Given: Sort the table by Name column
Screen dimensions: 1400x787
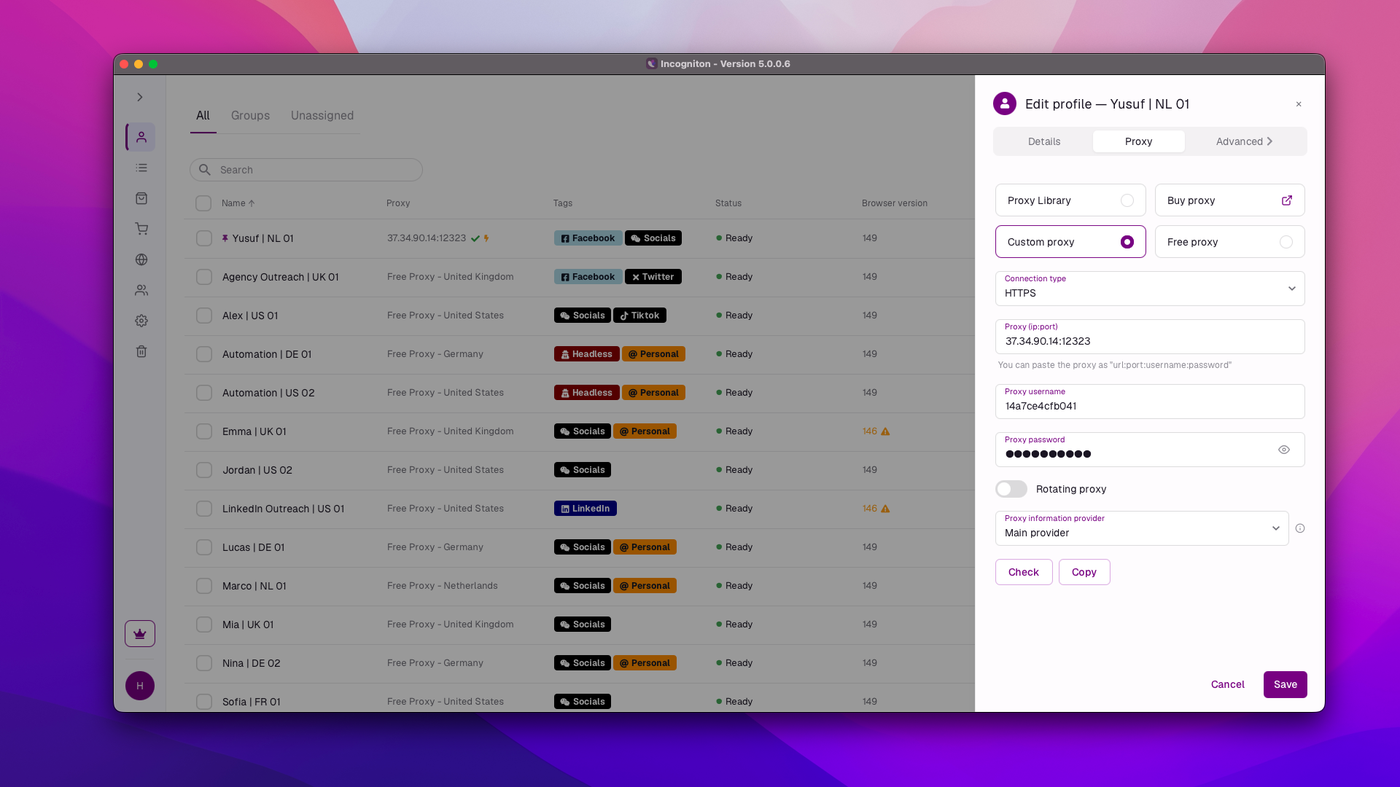Looking at the screenshot, I should (238, 203).
